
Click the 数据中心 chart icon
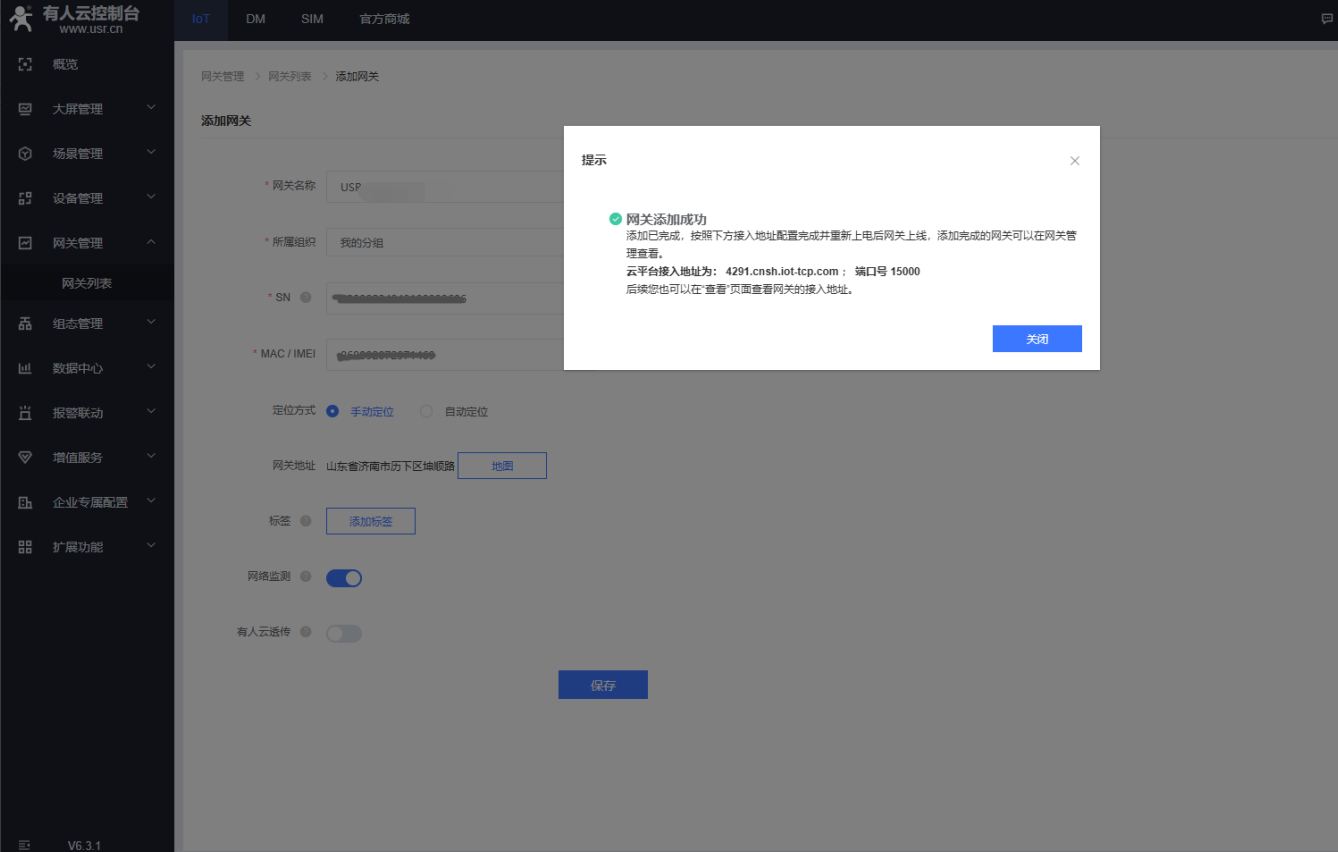coord(26,368)
